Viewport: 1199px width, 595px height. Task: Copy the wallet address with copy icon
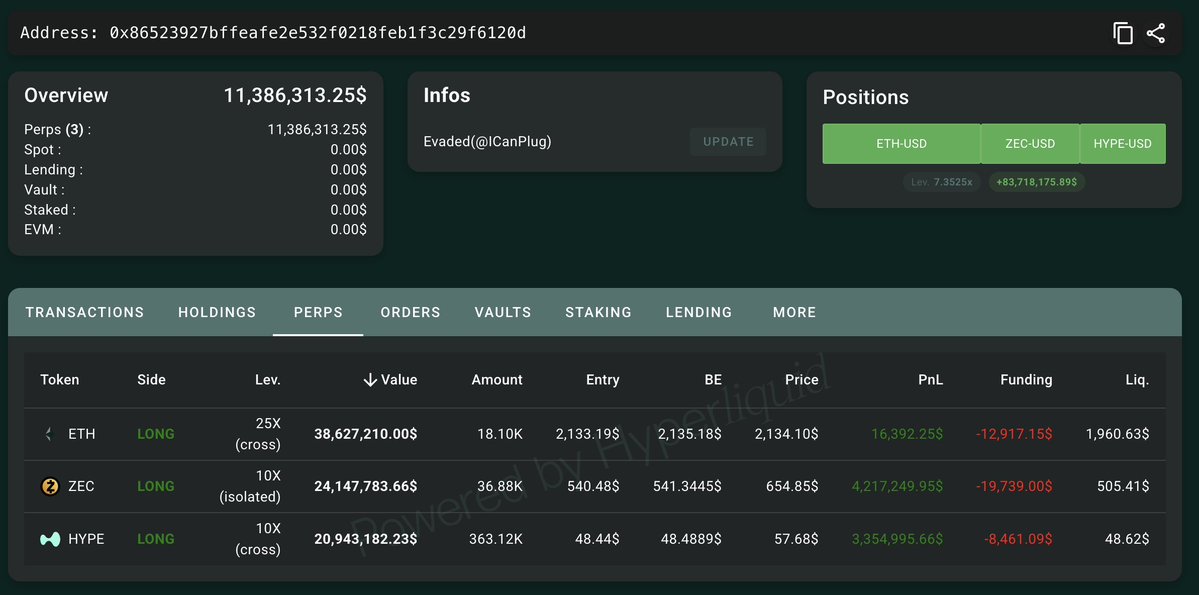(1123, 34)
